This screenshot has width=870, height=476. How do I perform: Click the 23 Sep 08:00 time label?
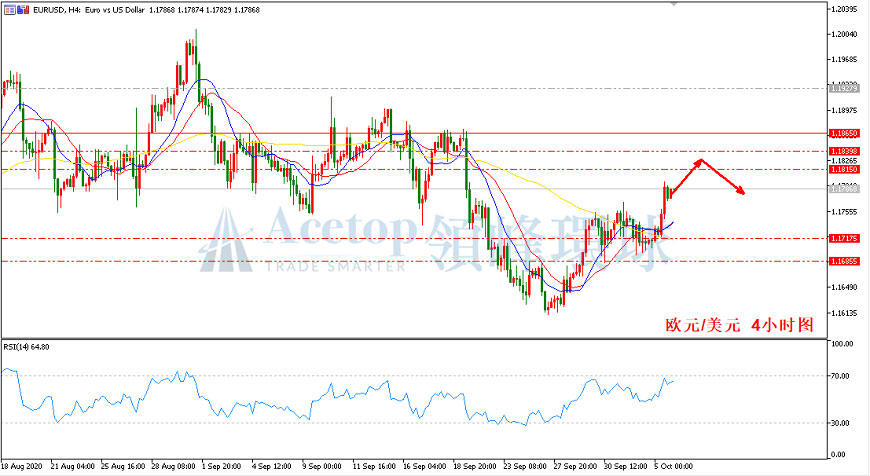pos(525,467)
